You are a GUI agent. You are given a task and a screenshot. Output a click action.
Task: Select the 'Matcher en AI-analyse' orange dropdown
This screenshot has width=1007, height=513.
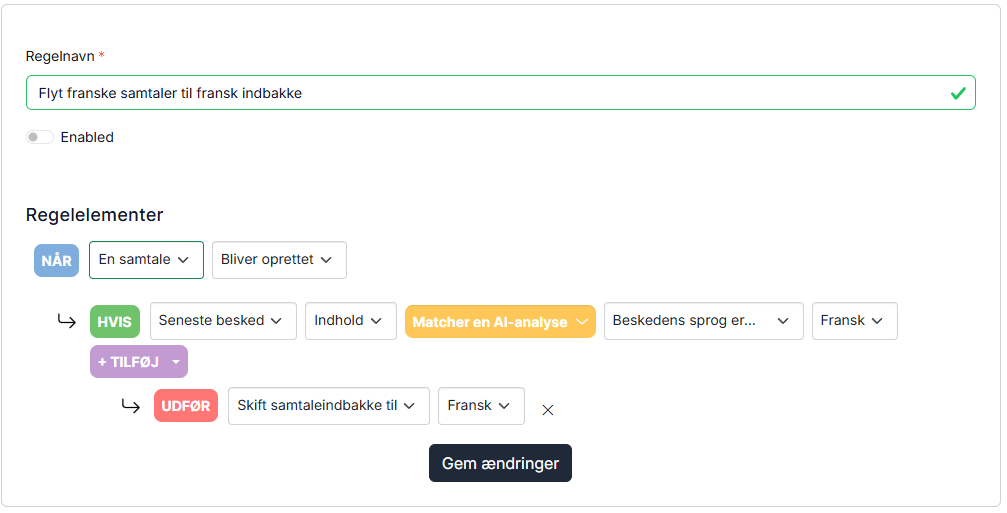click(500, 322)
